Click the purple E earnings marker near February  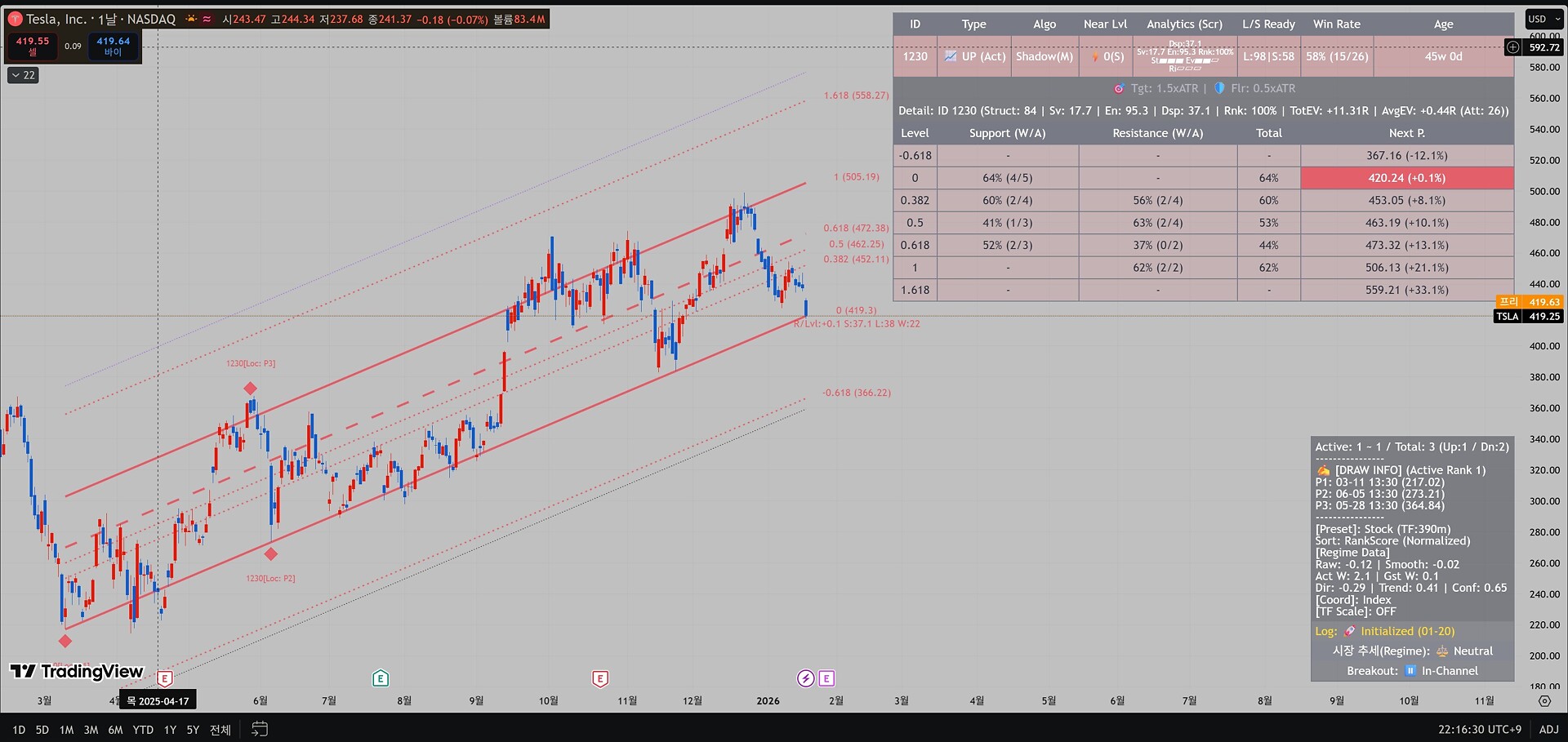[x=826, y=678]
